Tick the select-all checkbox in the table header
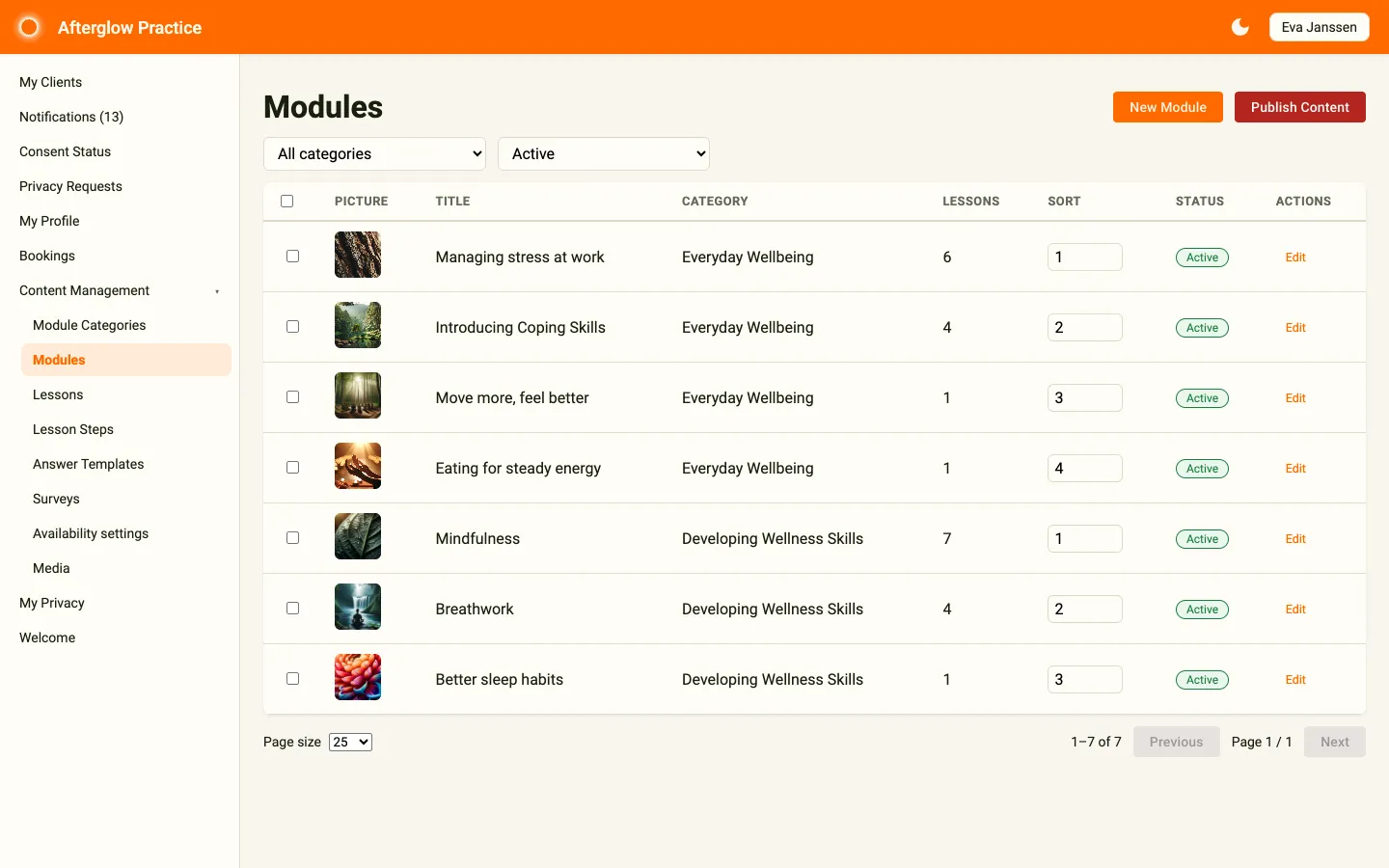1389x868 pixels. [286, 202]
